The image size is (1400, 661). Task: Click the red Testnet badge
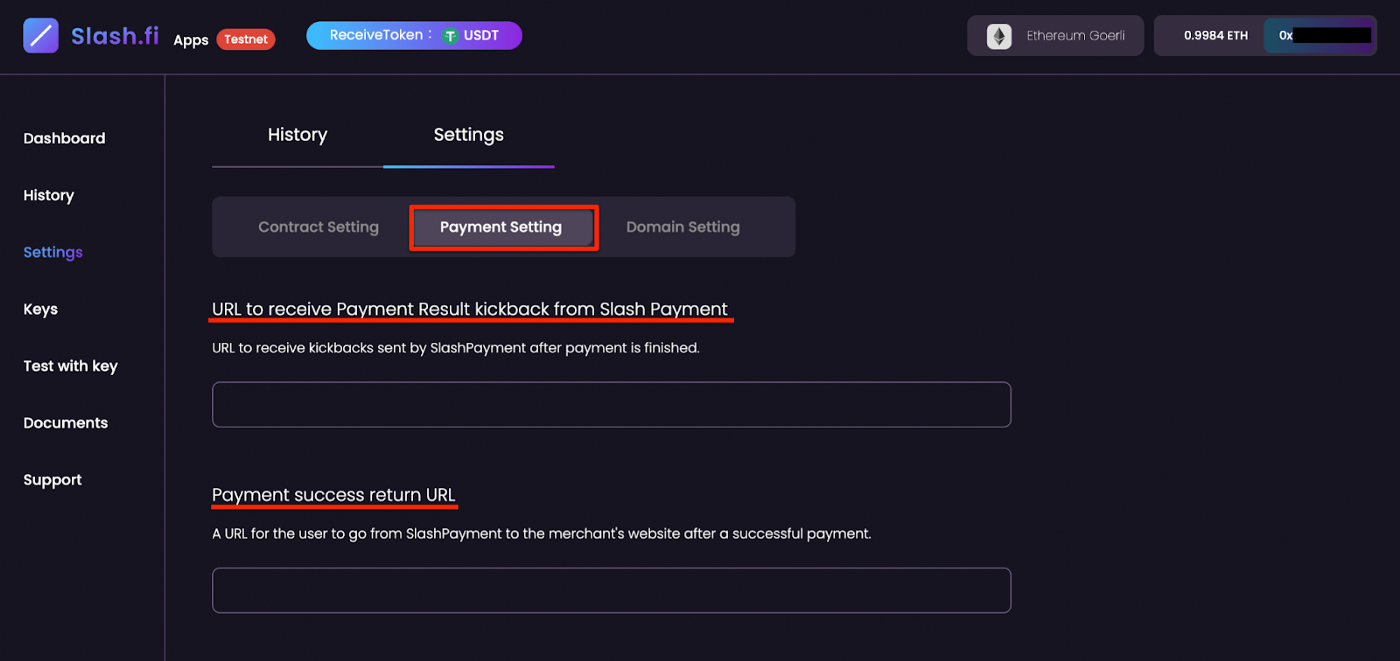[x=245, y=39]
